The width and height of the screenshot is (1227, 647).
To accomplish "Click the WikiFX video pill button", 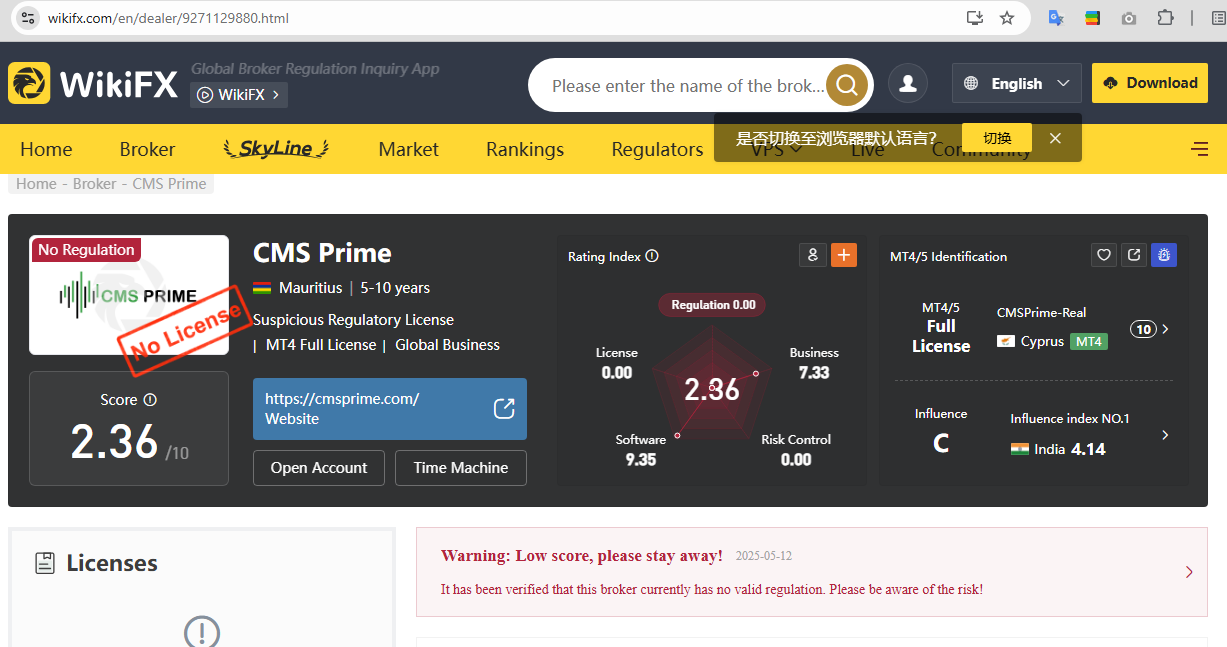I will pyautogui.click(x=239, y=95).
